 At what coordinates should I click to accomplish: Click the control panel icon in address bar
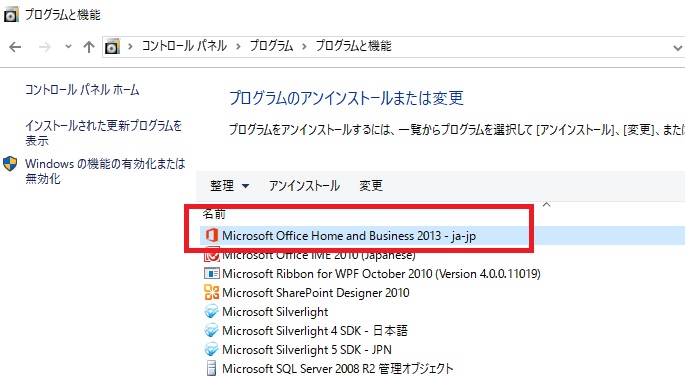(112, 46)
